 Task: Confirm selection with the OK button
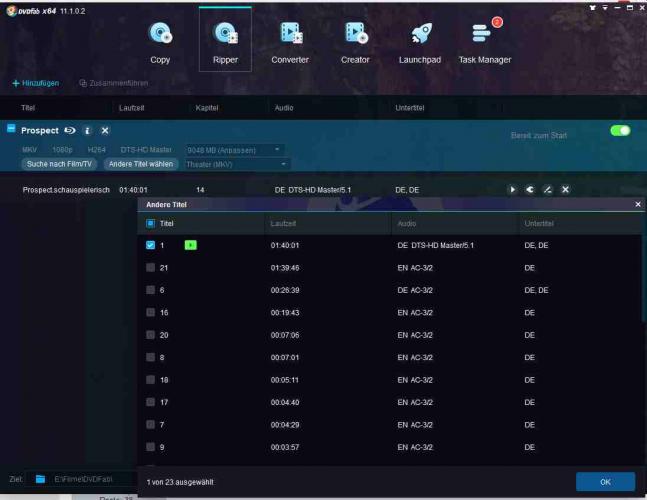click(x=605, y=482)
